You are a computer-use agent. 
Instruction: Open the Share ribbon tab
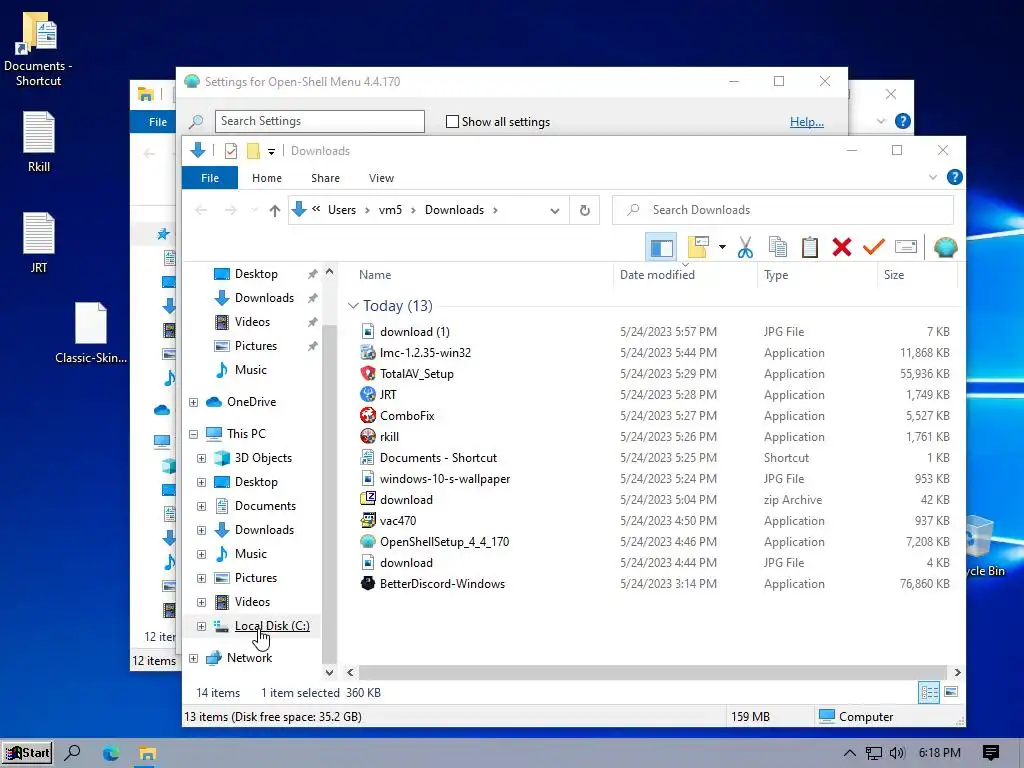point(325,178)
